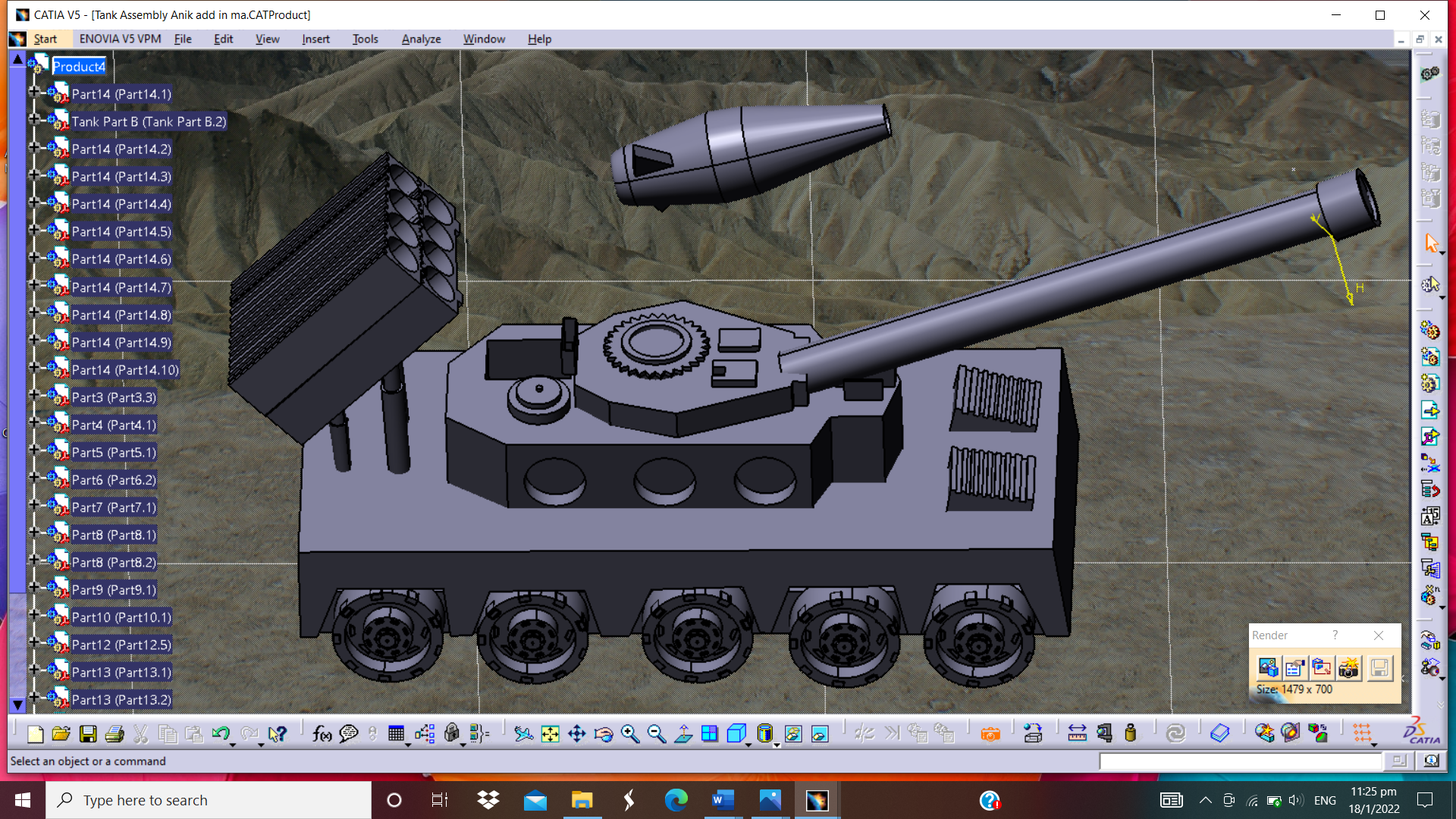Select Product4 root in tree

pos(79,67)
